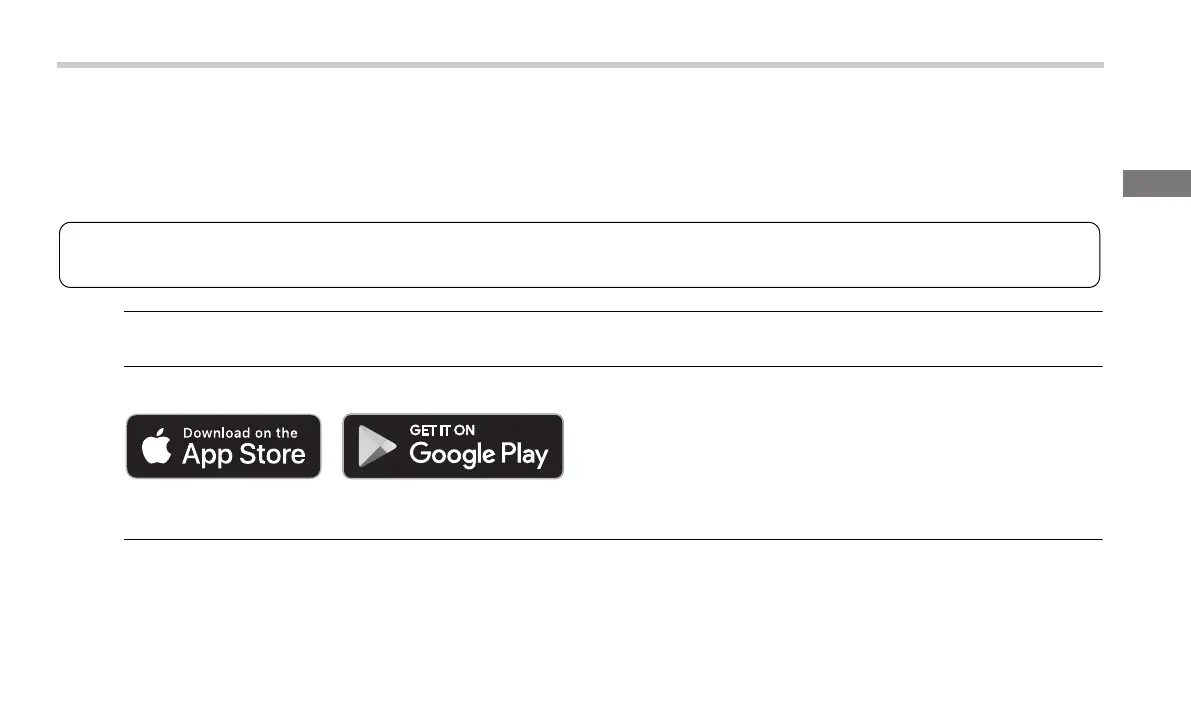This screenshot has height=708, width=1191.
Task: Click the word "Play" on the Google badge
Action: point(525,455)
